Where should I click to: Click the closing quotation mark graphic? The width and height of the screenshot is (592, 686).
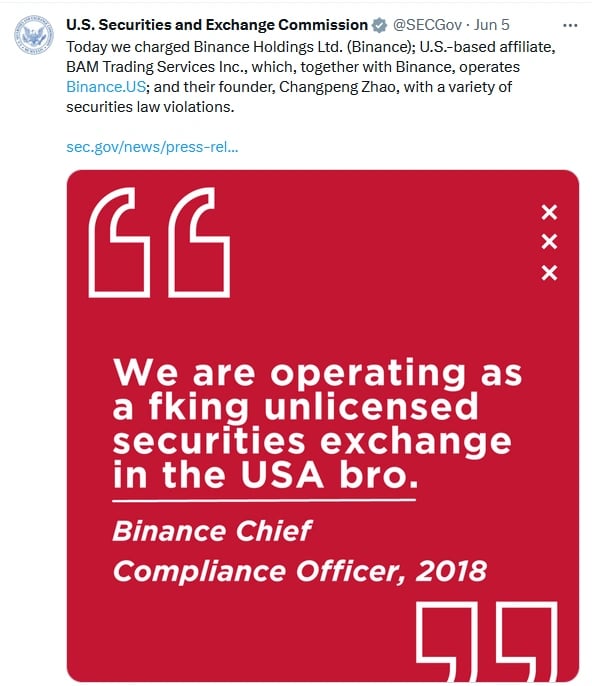(x=487, y=641)
